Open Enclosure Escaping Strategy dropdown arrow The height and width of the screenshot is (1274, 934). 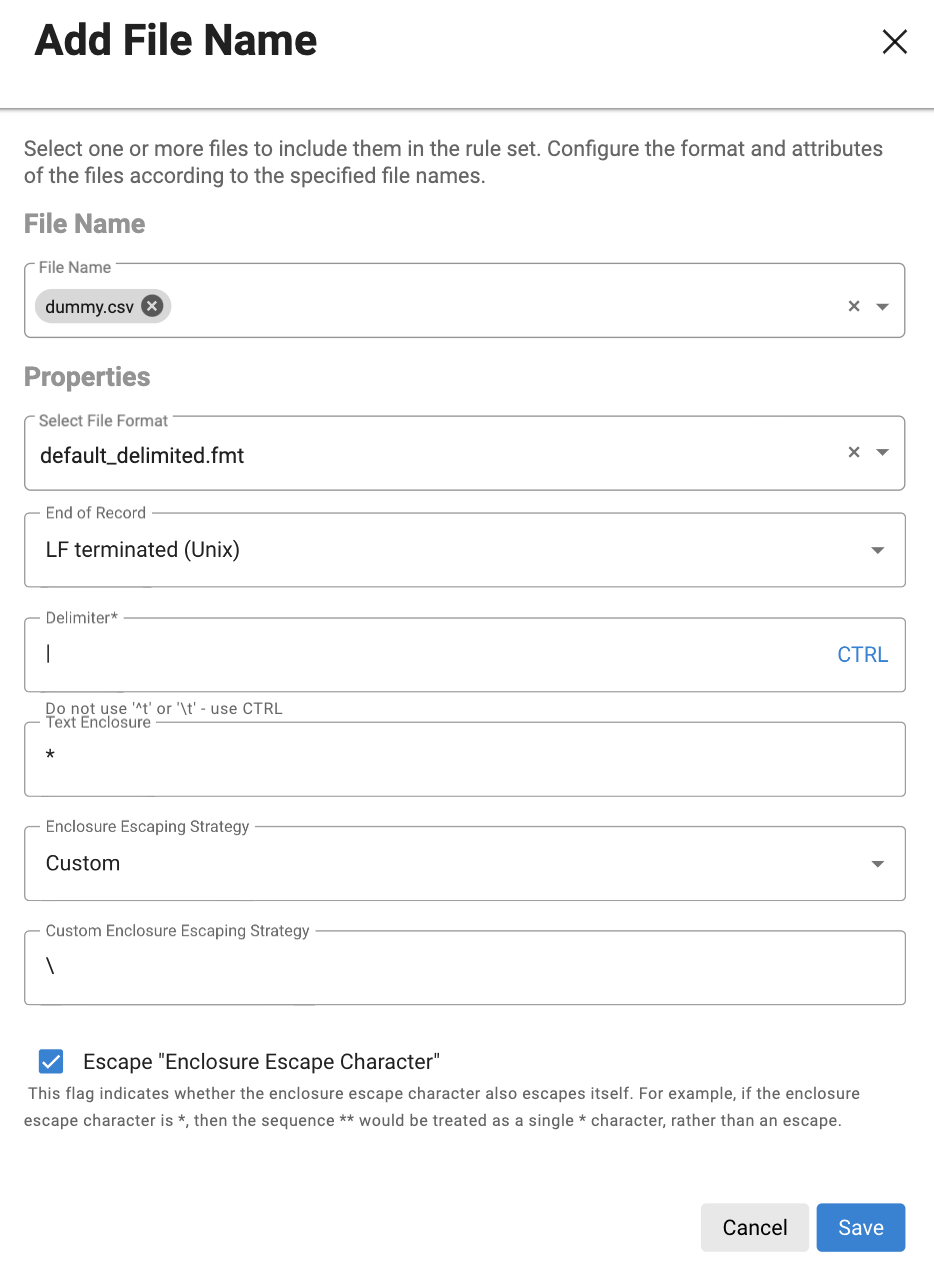pos(878,864)
